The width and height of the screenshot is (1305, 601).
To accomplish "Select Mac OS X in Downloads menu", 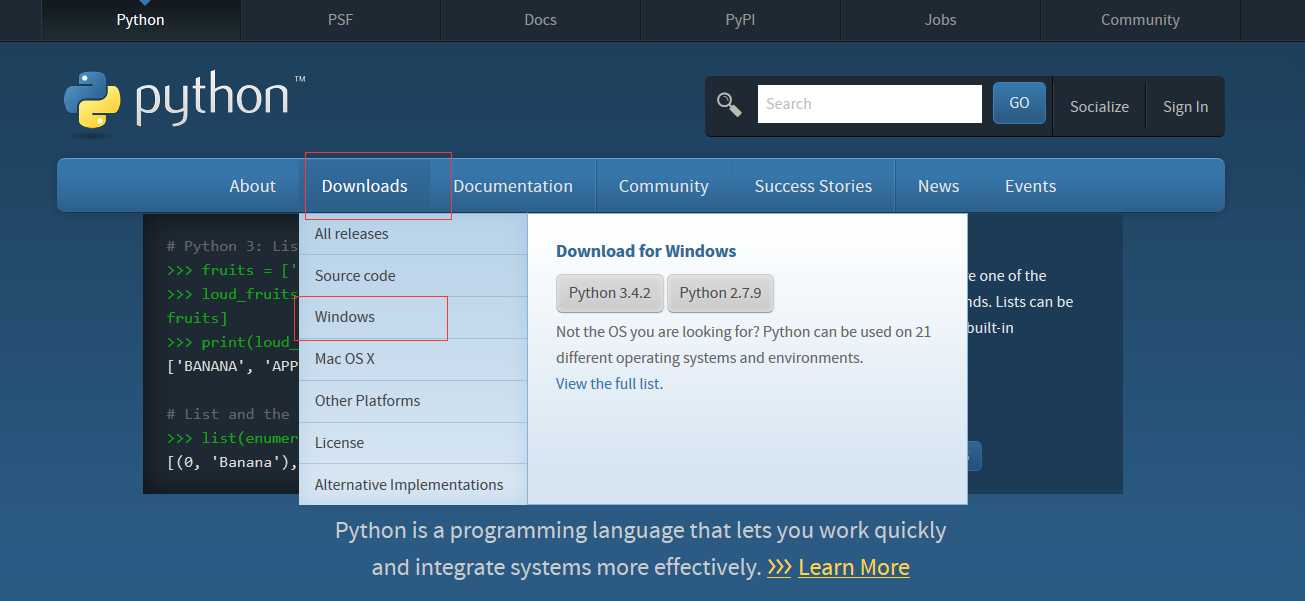I will click(413, 359).
